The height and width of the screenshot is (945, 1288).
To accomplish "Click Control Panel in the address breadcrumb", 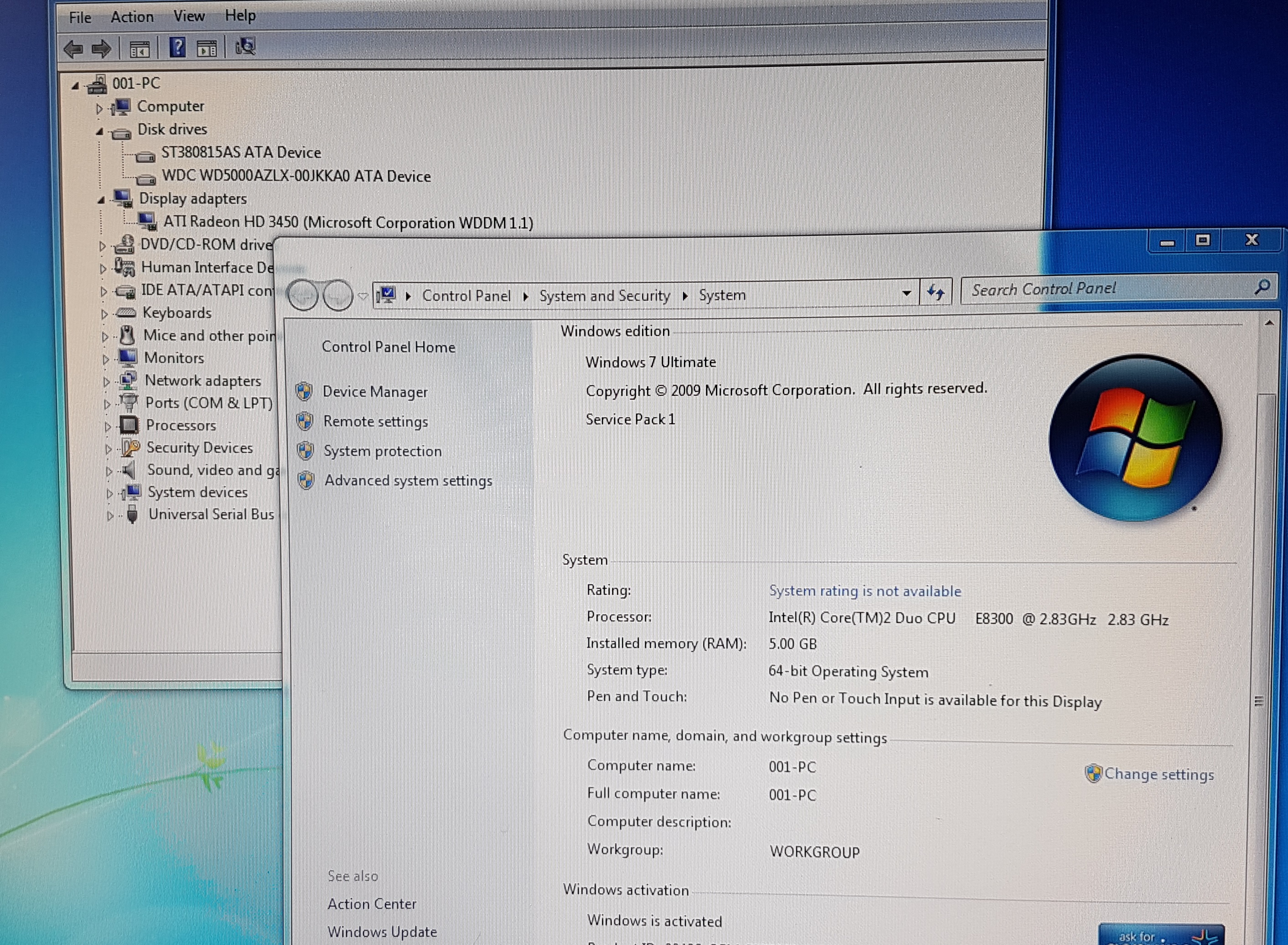I will coord(466,296).
